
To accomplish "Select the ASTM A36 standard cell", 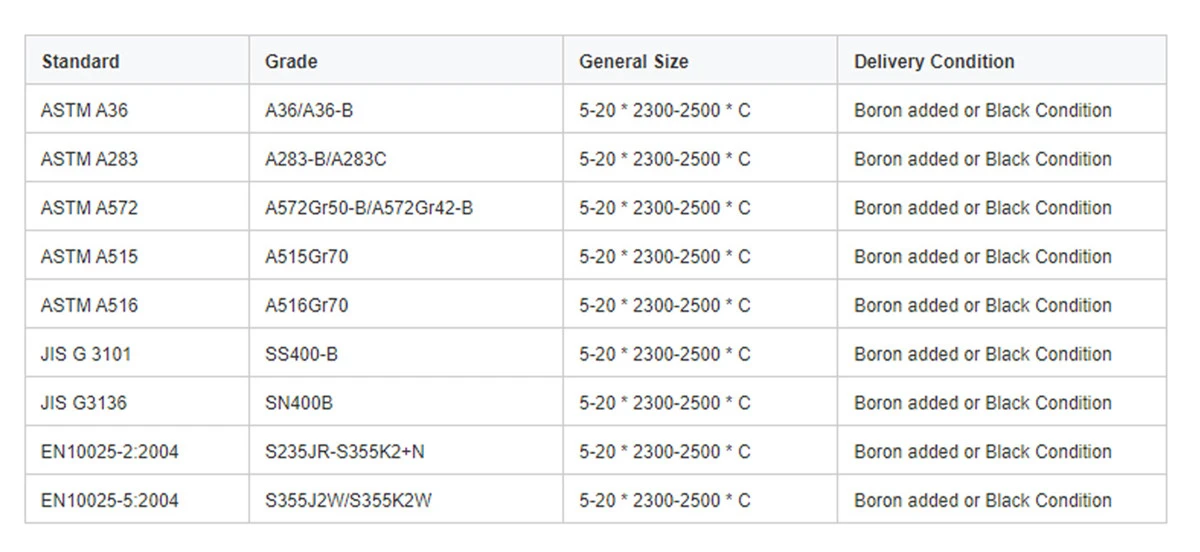I will [137, 110].
